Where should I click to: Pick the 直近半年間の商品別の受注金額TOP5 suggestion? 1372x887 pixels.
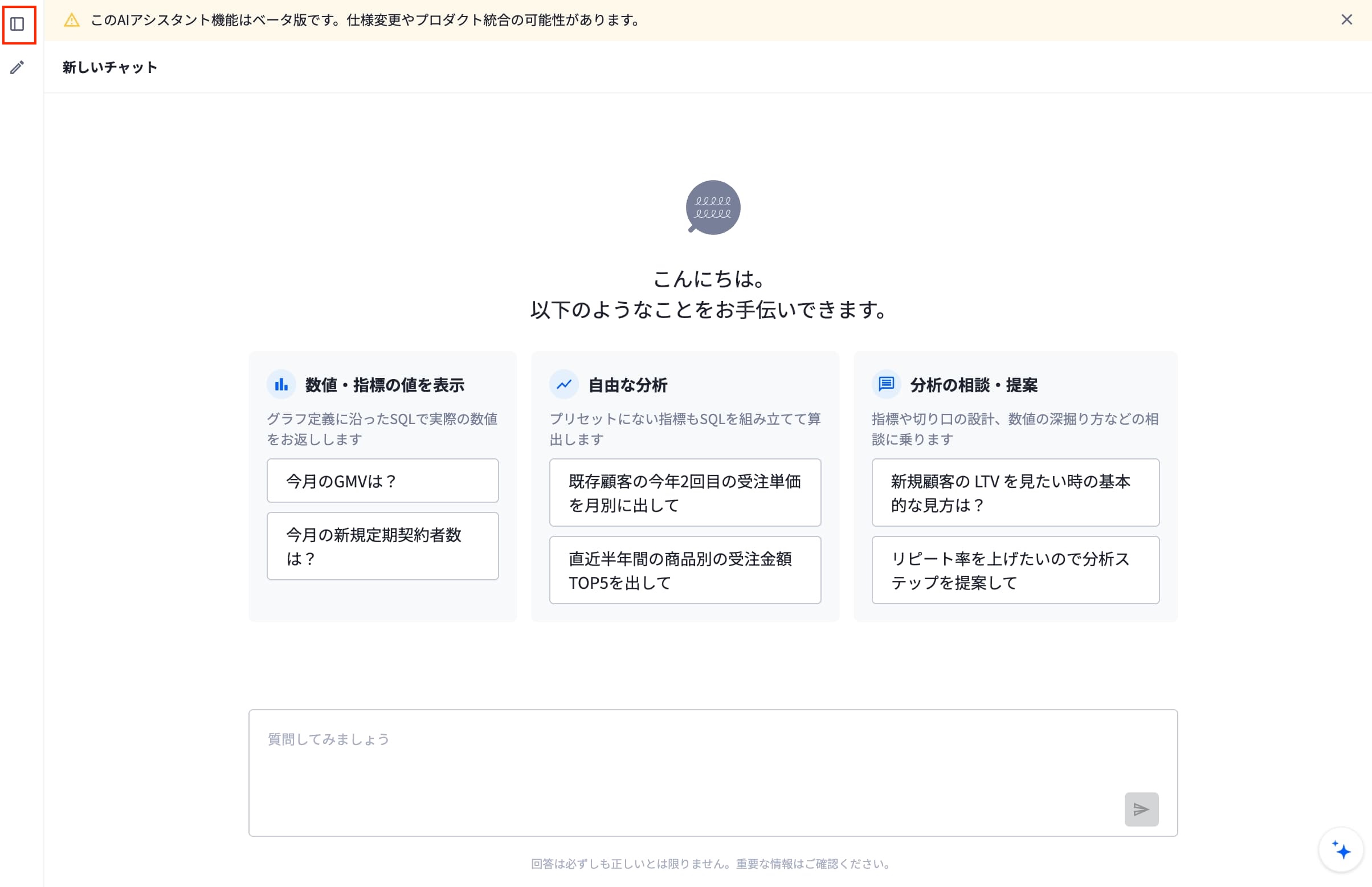pyautogui.click(x=685, y=570)
